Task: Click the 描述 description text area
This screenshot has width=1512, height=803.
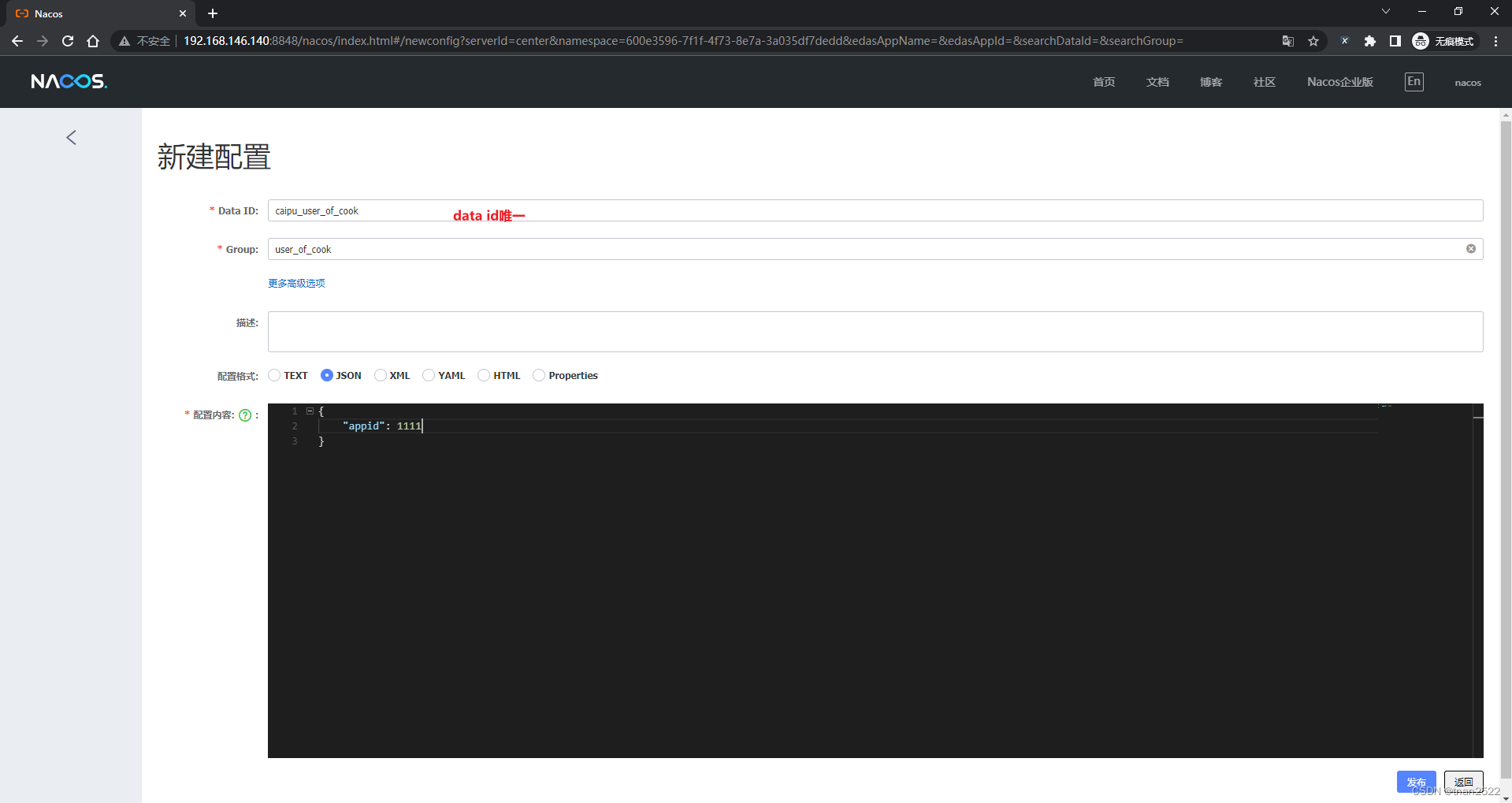Action: pos(875,332)
